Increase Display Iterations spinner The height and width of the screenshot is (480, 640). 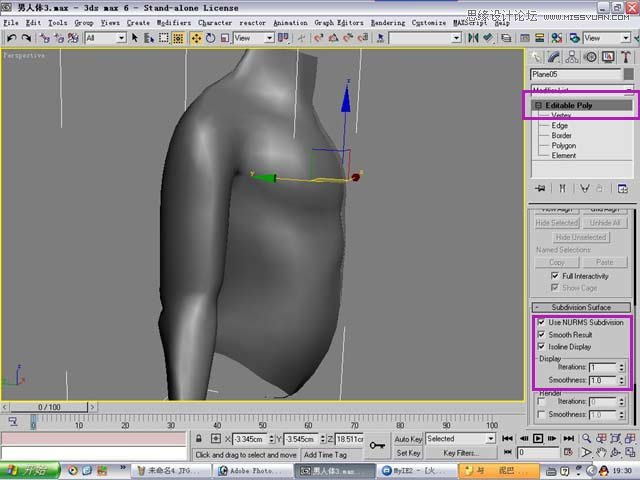click(x=622, y=365)
